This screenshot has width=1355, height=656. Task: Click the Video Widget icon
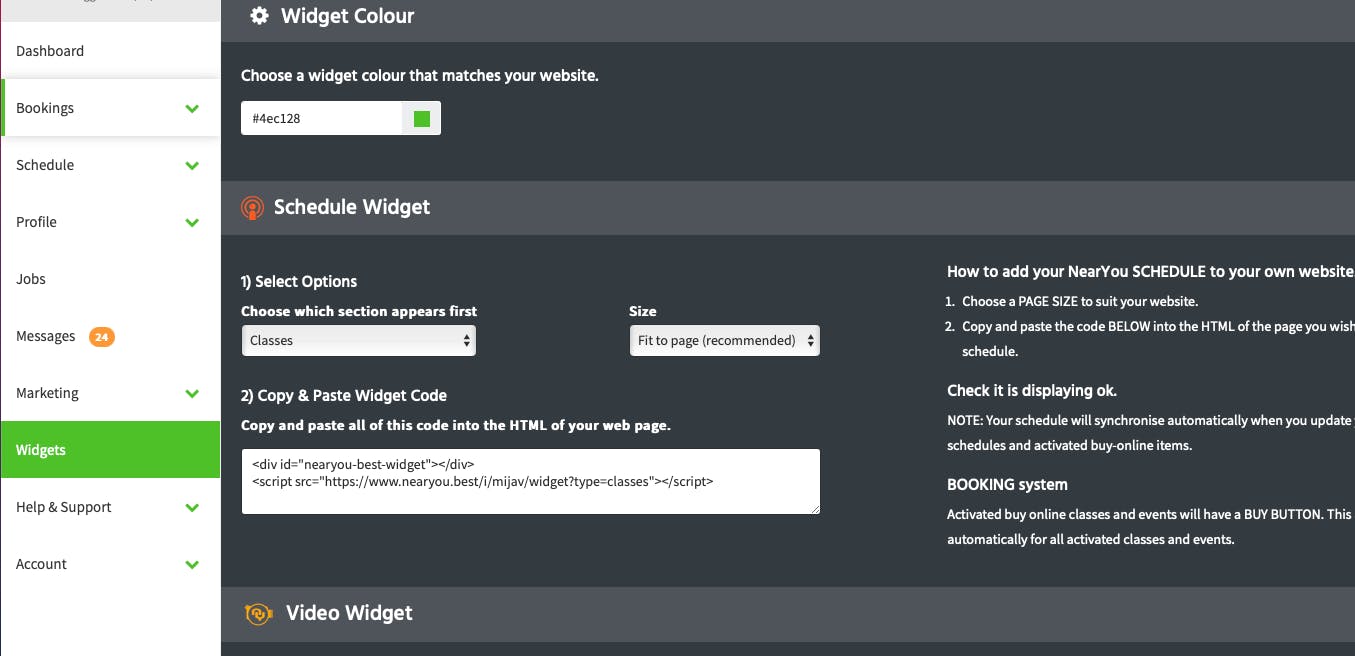click(259, 614)
